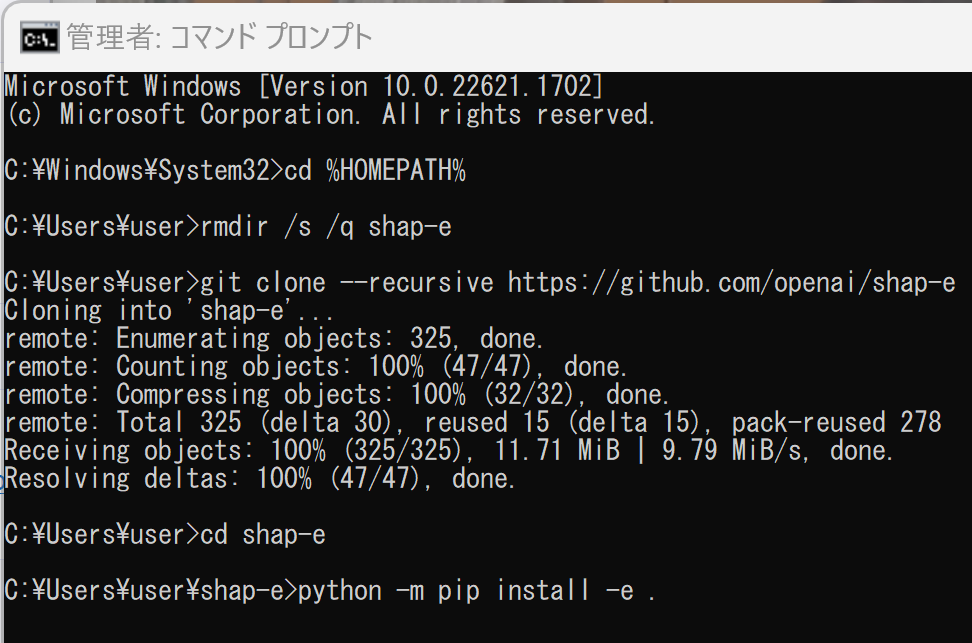The height and width of the screenshot is (643, 972).
Task: Click the github.com/openai/shap-e URL
Action: [731, 283]
